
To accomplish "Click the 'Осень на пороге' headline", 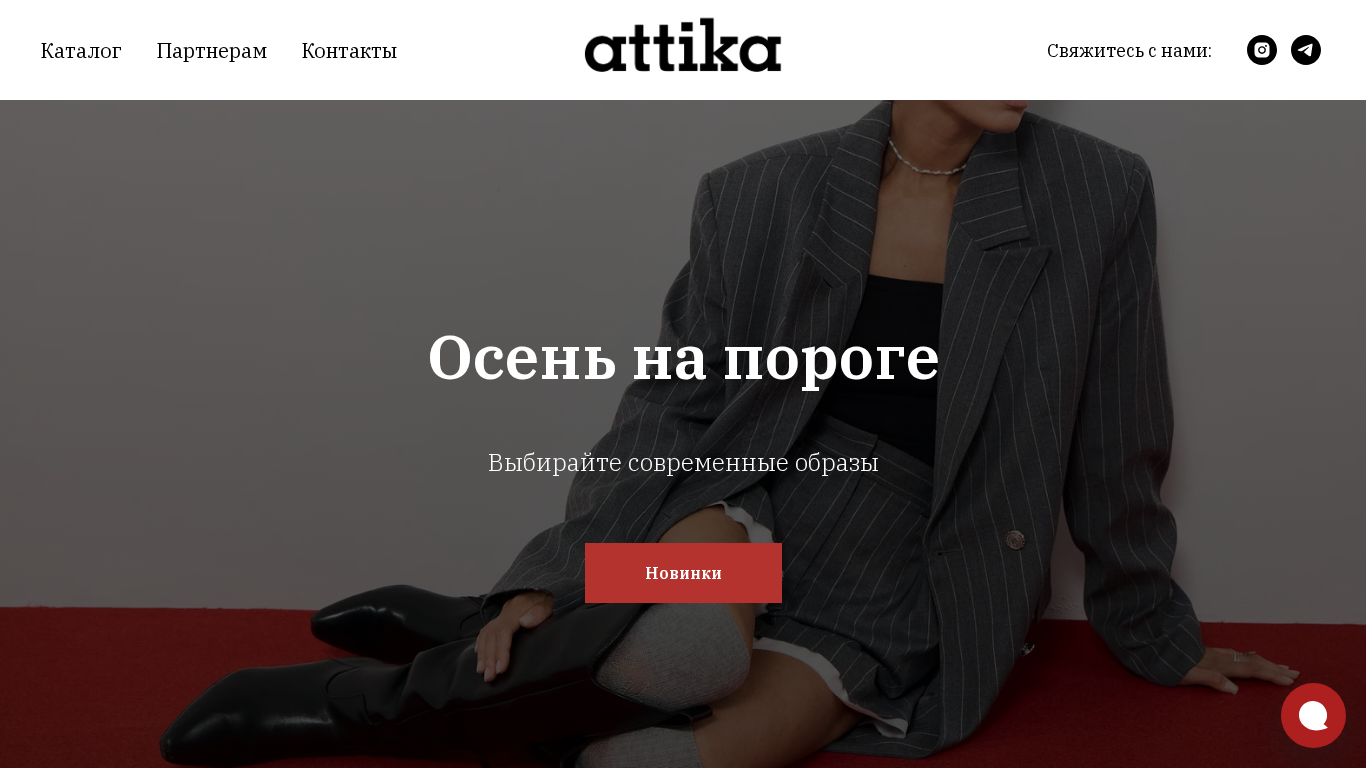I will (x=683, y=358).
